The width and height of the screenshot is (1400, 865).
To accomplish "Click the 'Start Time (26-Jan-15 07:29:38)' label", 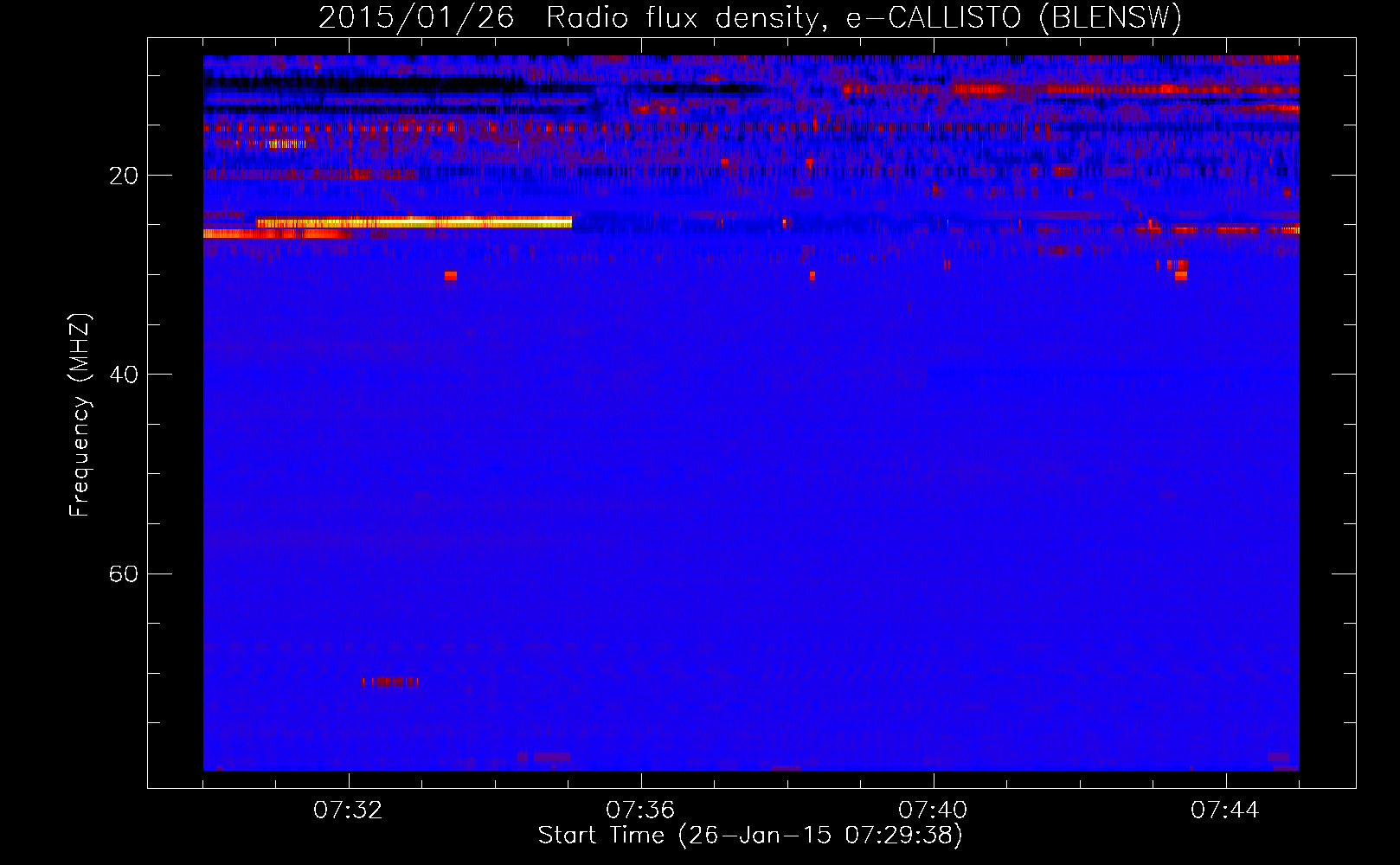I will point(750,836).
